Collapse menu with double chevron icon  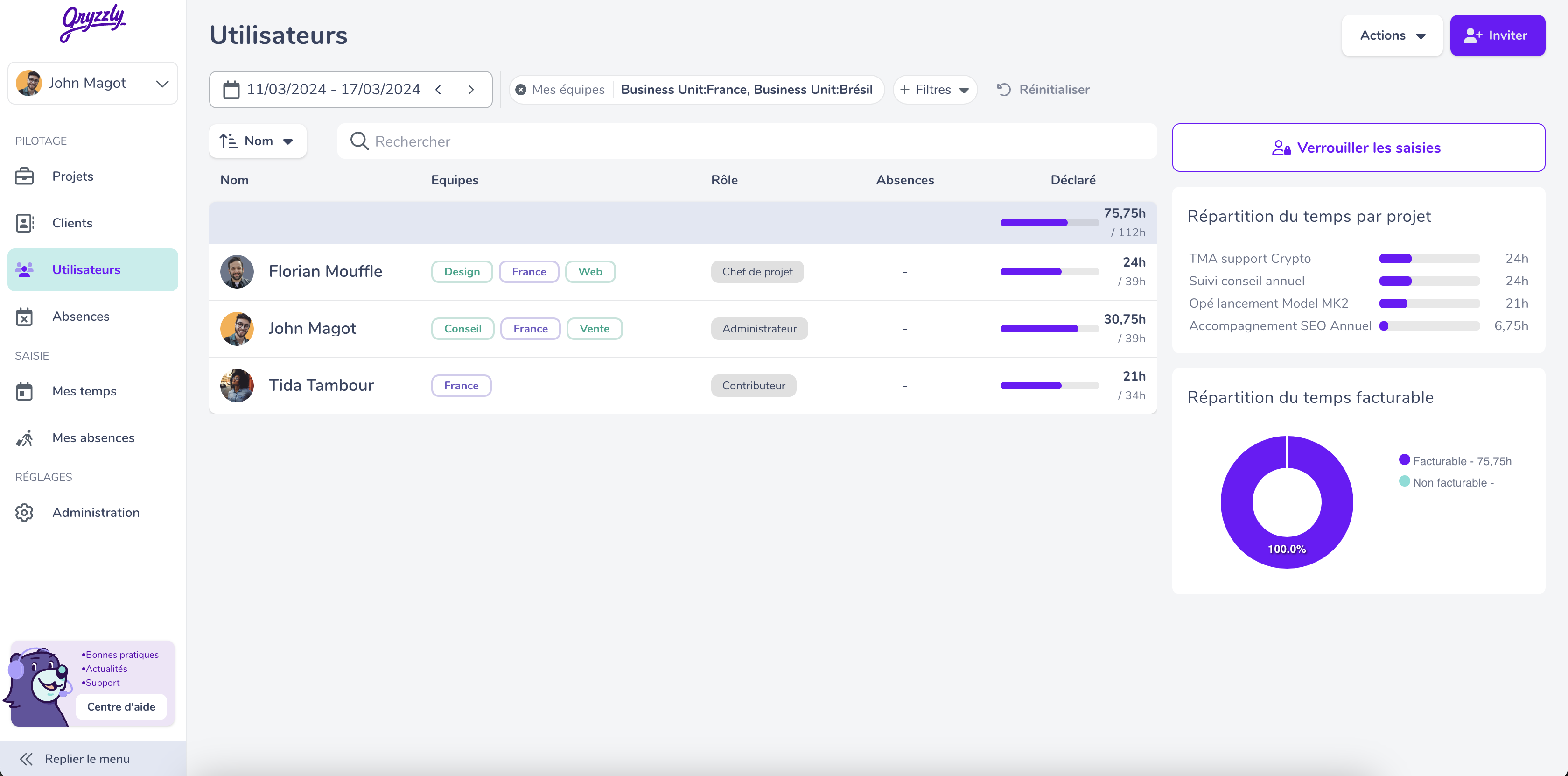coord(26,758)
